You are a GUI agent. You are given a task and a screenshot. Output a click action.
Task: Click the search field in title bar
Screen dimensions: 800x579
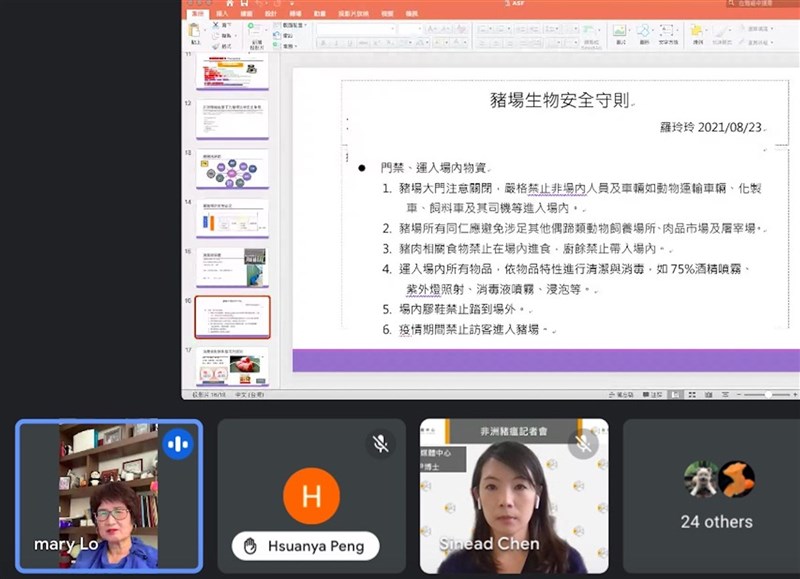[x=763, y=3]
